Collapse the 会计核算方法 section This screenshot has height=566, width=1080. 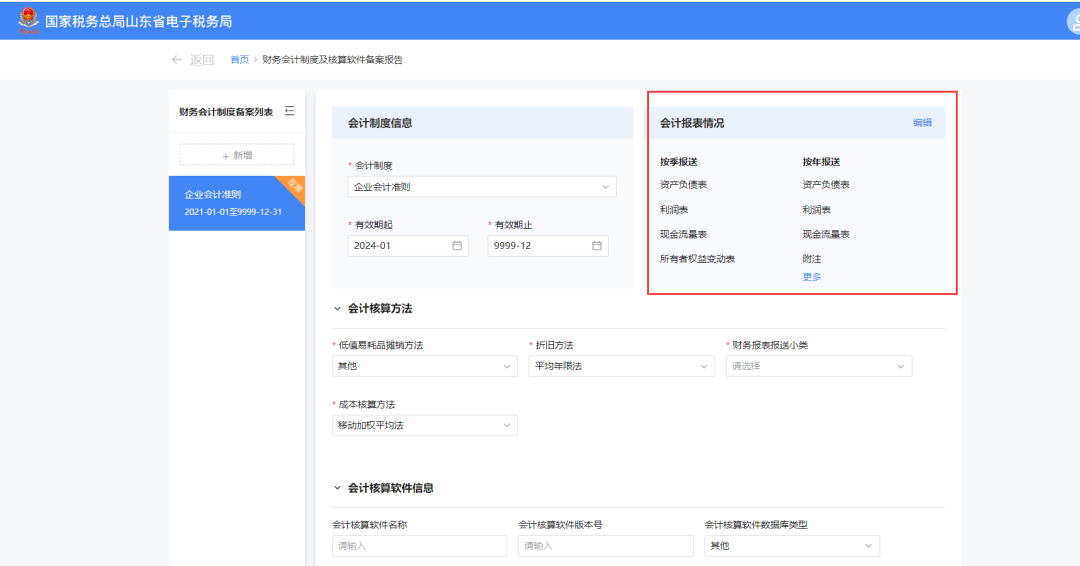(x=338, y=308)
